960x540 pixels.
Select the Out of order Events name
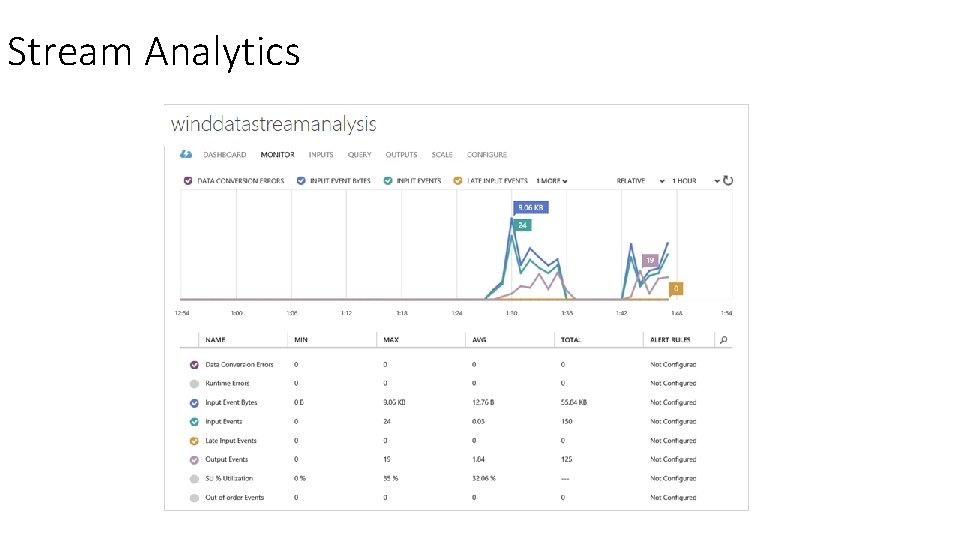point(234,497)
